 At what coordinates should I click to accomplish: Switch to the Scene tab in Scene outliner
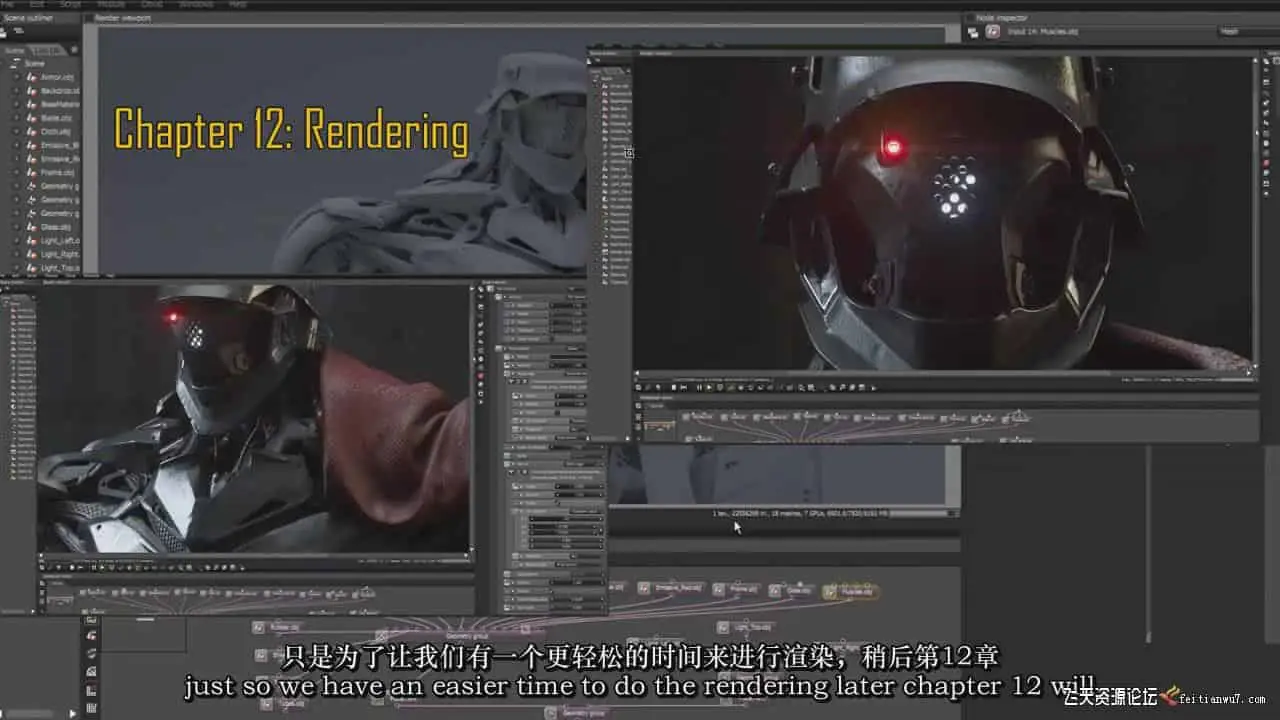click(15, 50)
